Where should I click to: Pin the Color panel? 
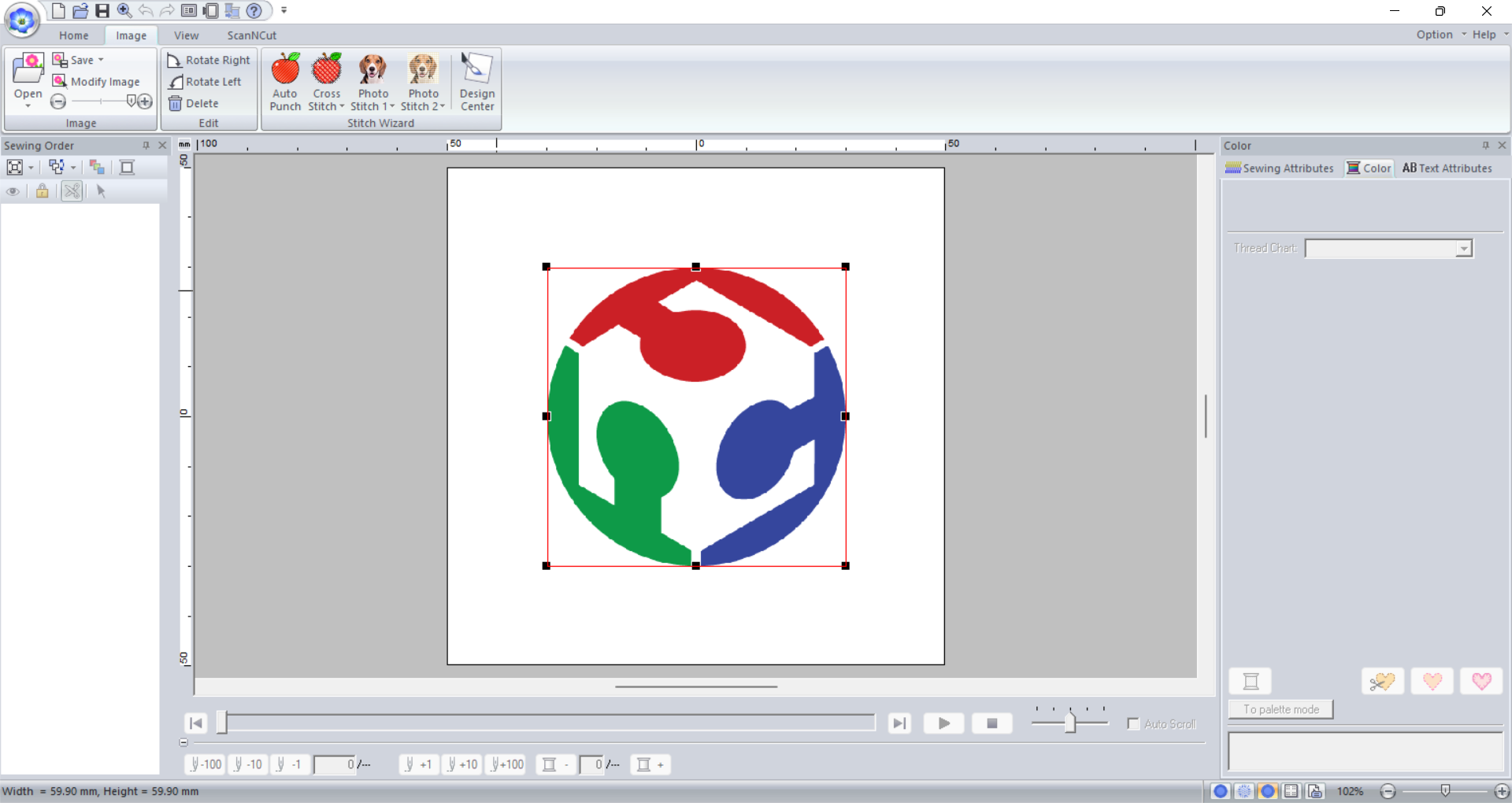coord(1485,146)
